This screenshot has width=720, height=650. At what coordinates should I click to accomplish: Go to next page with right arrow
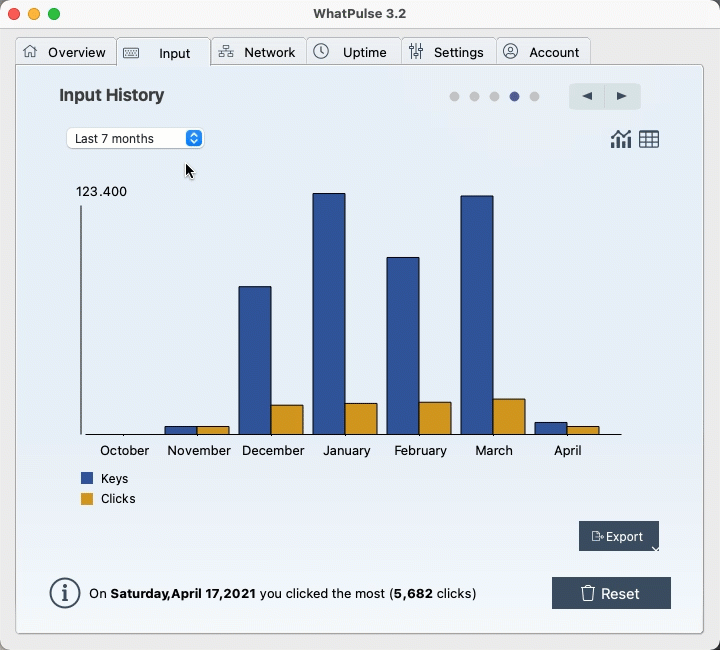click(x=622, y=96)
